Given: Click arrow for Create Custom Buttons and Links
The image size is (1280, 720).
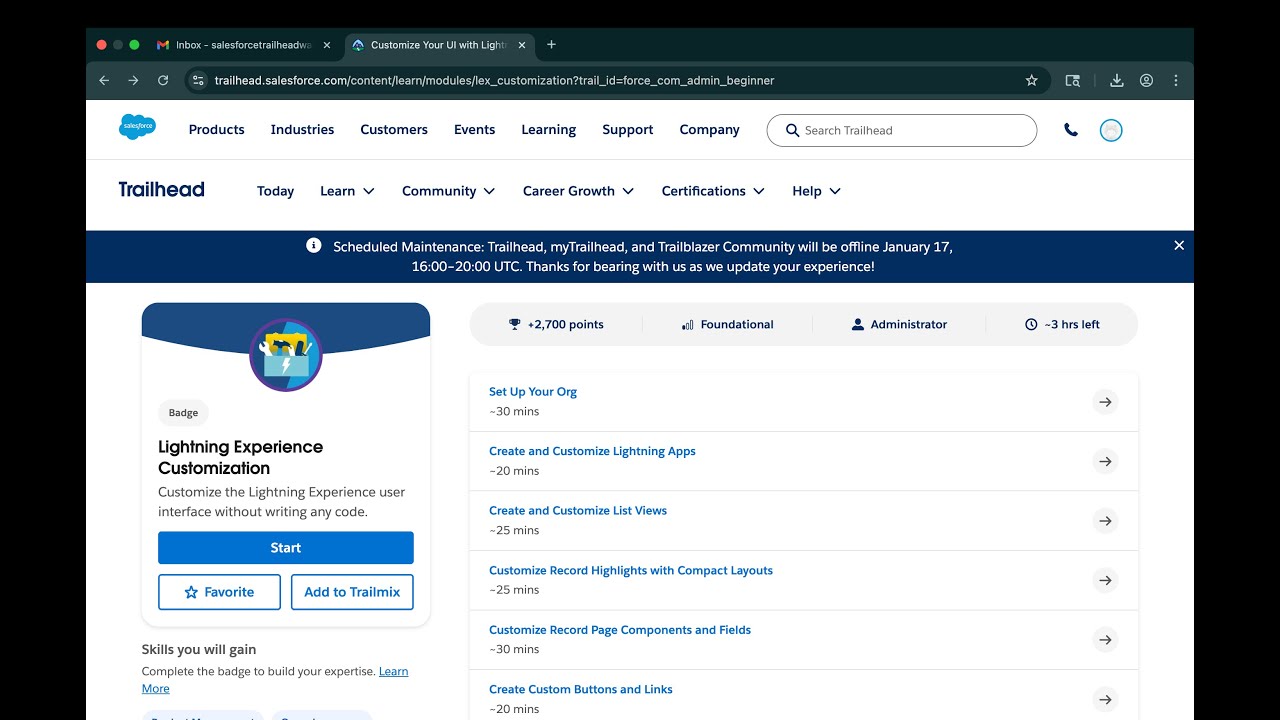Looking at the screenshot, I should tap(1105, 699).
